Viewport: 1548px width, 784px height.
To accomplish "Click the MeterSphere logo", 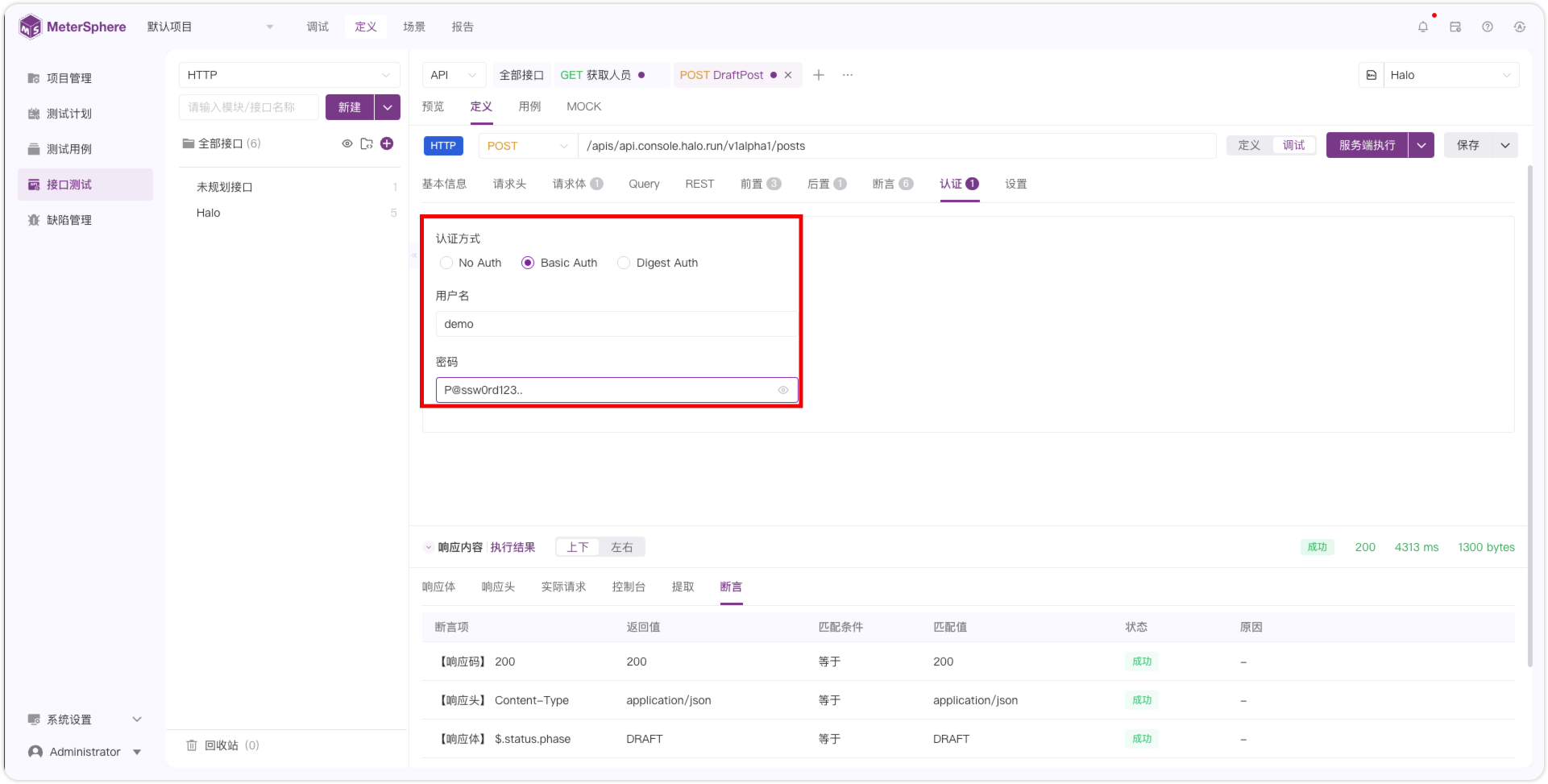I will pos(73,27).
